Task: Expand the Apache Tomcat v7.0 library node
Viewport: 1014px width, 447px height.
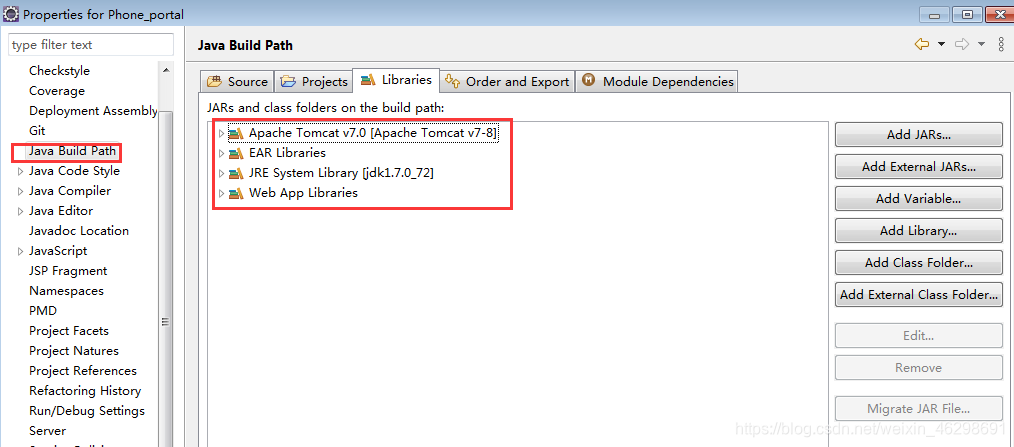Action: click(221, 133)
